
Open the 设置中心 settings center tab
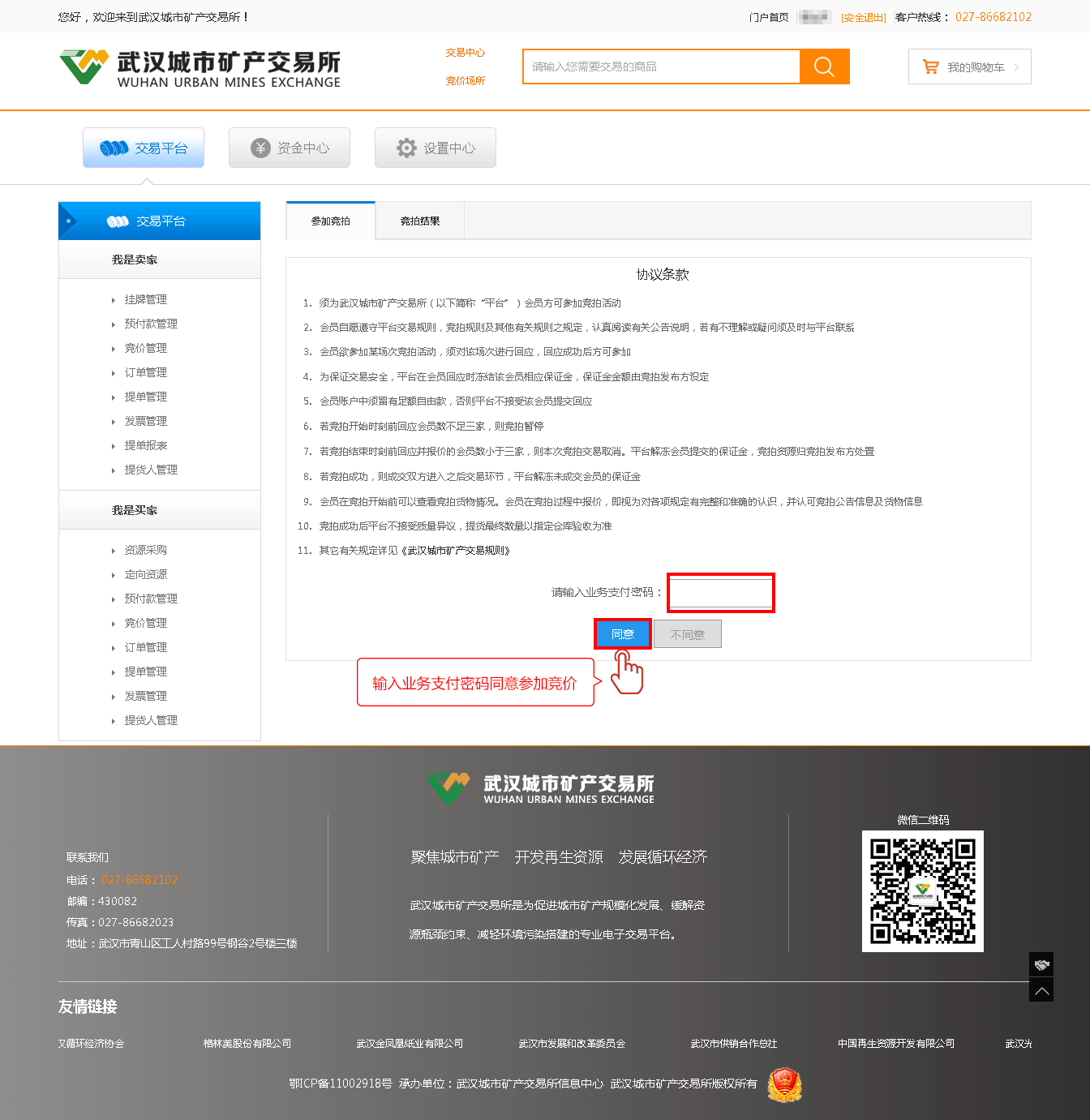(x=436, y=148)
